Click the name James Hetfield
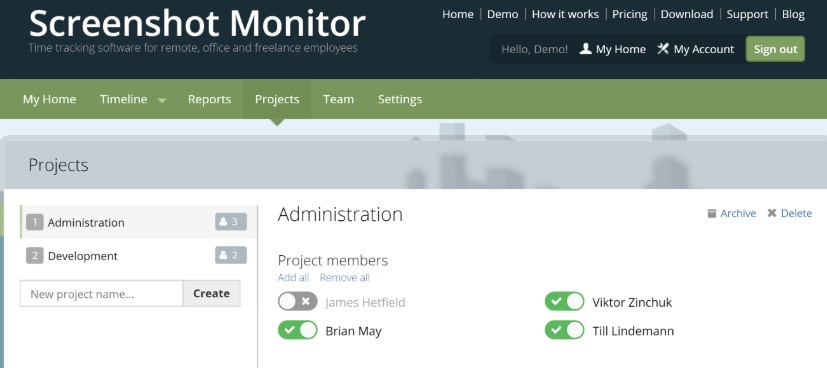Image resolution: width=827 pixels, height=368 pixels. click(365, 302)
